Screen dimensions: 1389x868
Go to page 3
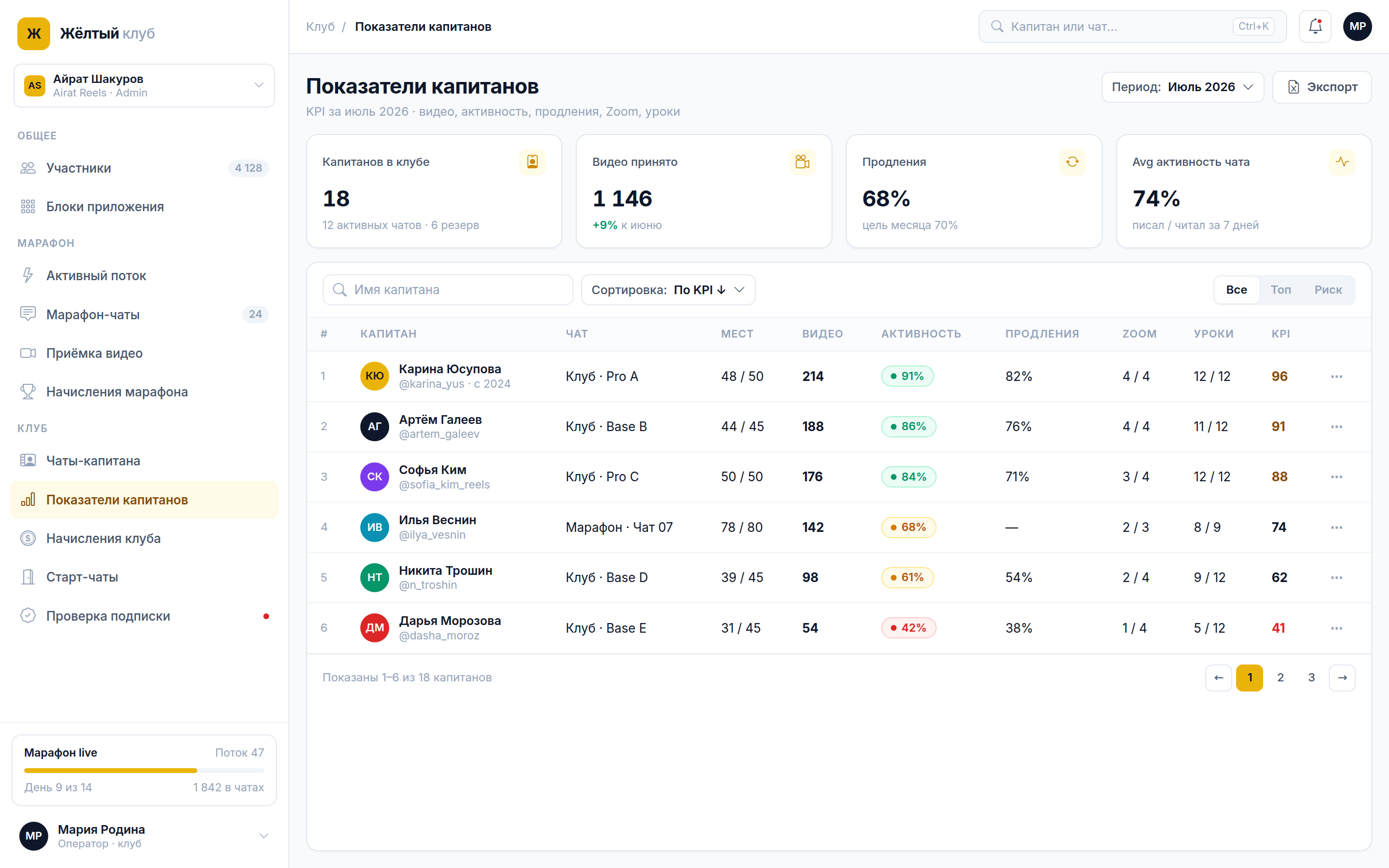[1311, 678]
